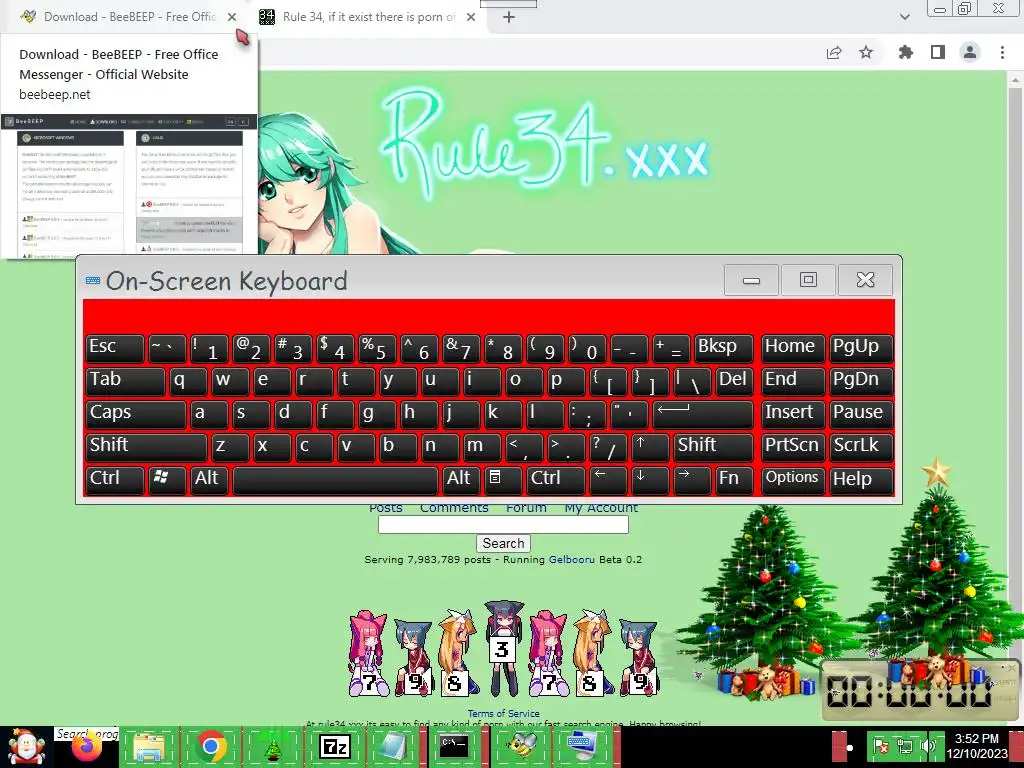Click the PgUp key
The height and width of the screenshot is (768, 1024).
[x=860, y=348]
